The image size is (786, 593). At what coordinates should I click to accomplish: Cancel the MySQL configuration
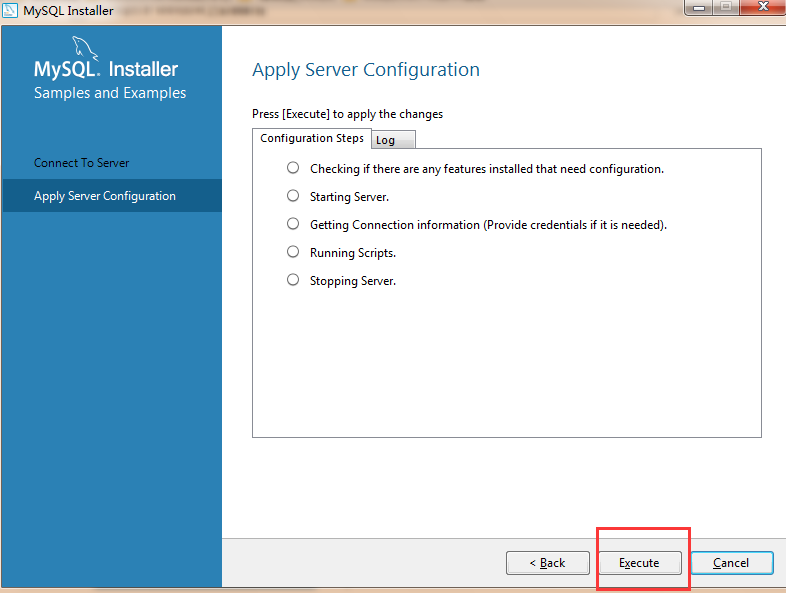[x=732, y=563]
